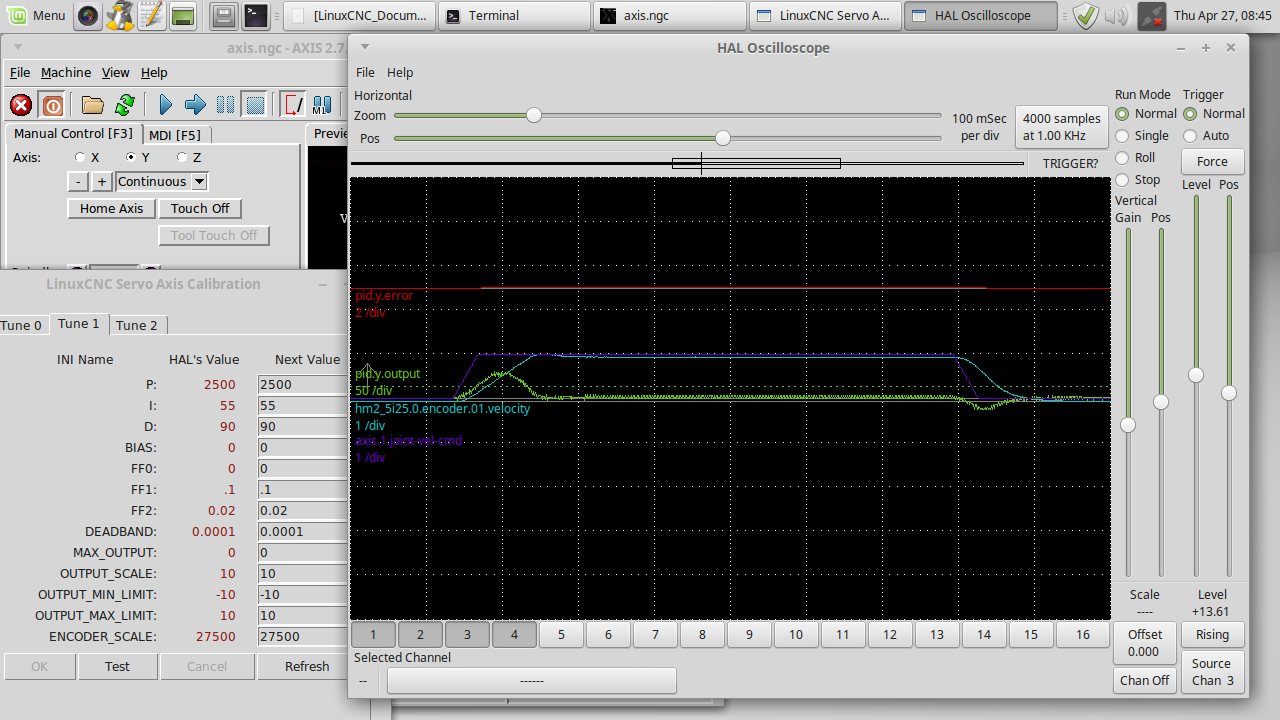Viewport: 1280px width, 720px height.
Task: Set oscilloscope Run Mode to Stop
Action: [1122, 180]
